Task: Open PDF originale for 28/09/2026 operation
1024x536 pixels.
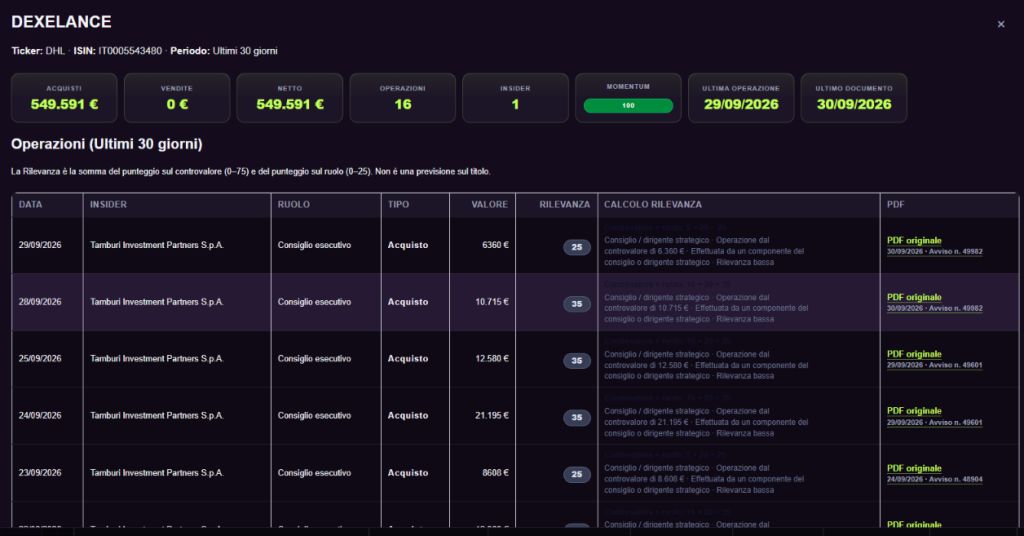Action: pos(914,297)
